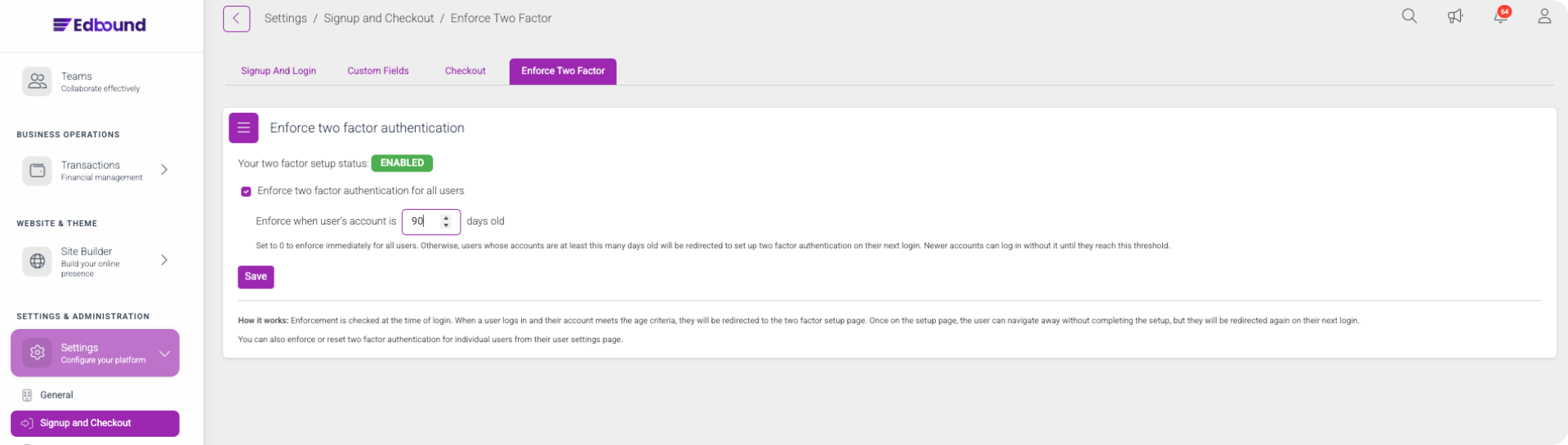Click the Save button
The width and height of the screenshot is (1568, 445).
click(x=256, y=277)
